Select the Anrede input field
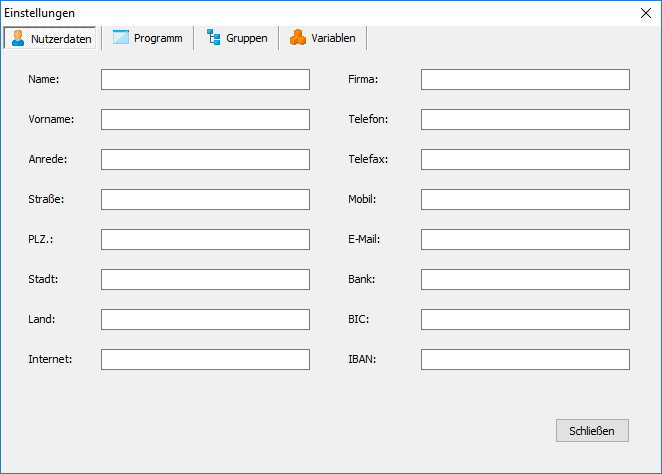The width and height of the screenshot is (662, 474). pos(205,159)
